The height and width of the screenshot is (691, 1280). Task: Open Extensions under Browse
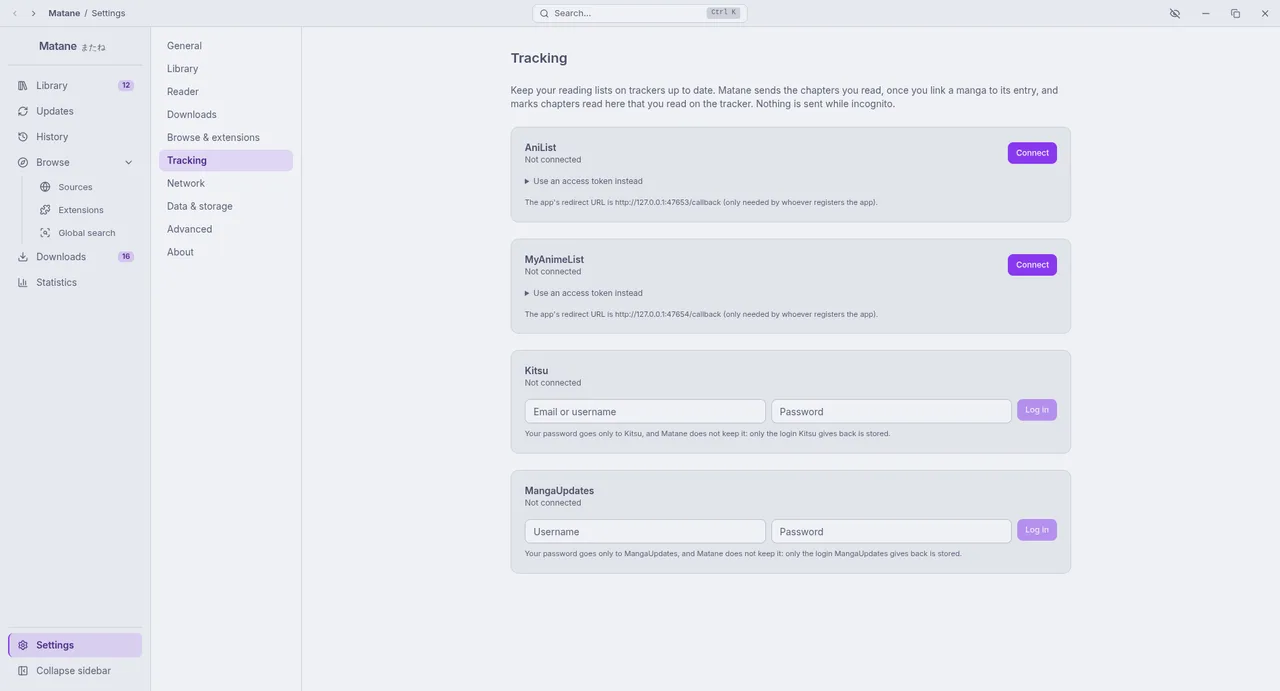click(87, 210)
